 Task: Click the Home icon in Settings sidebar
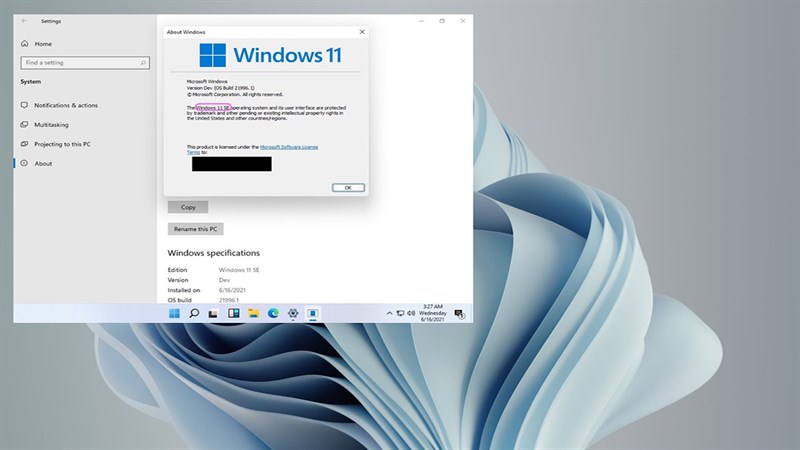pyautogui.click(x=24, y=44)
